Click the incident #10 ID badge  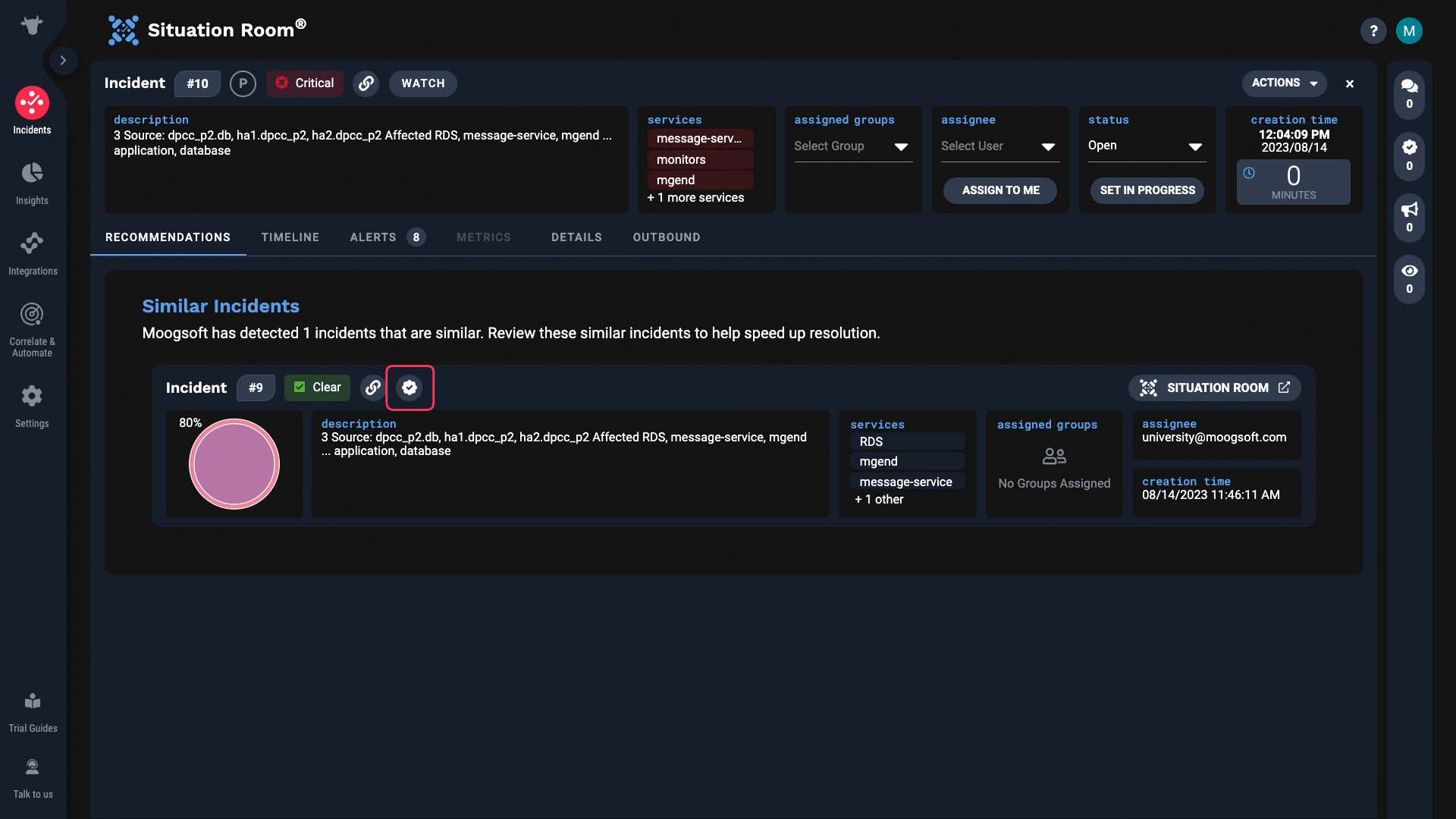click(x=197, y=83)
